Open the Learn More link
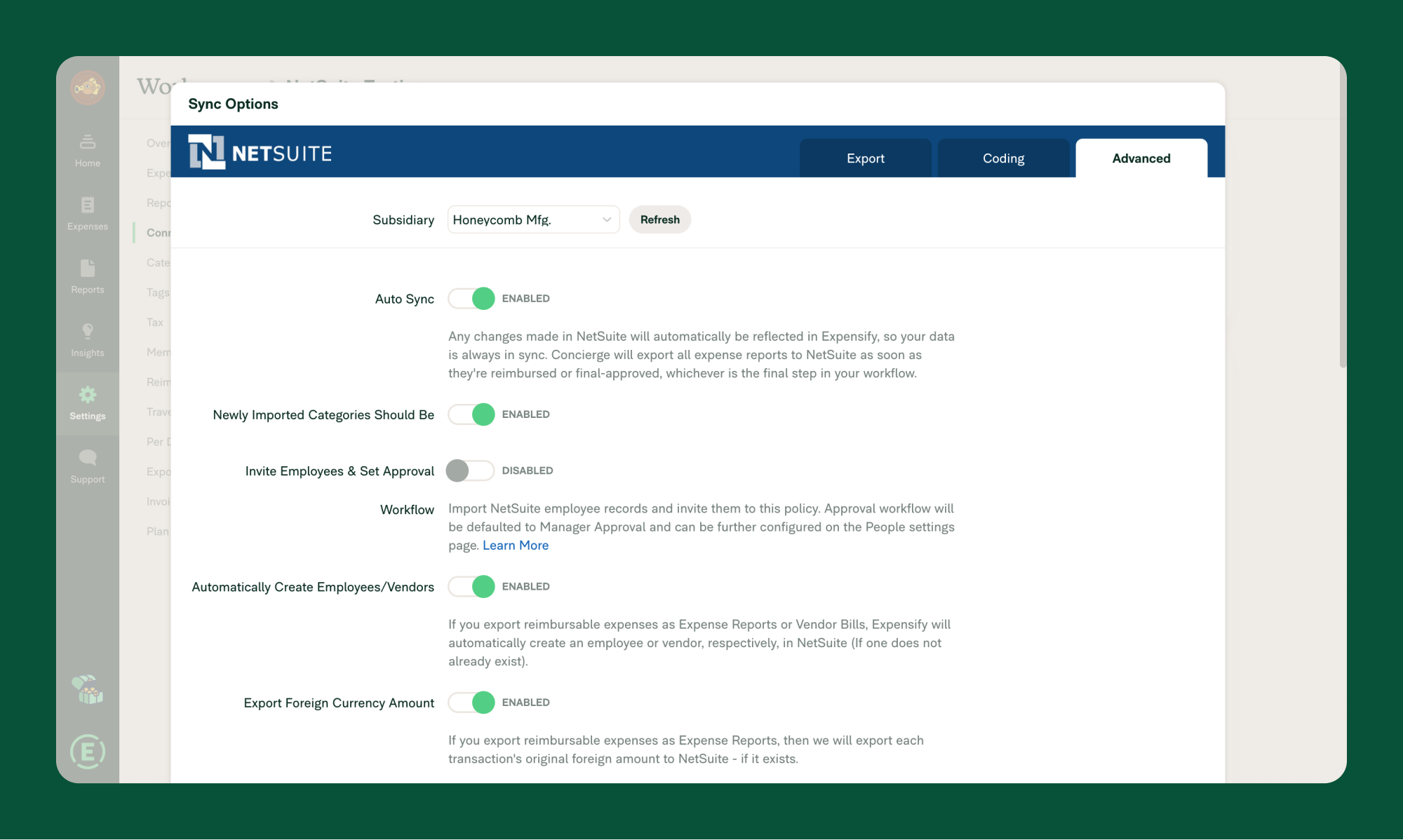Screen dimensions: 1403x840 (x=516, y=546)
